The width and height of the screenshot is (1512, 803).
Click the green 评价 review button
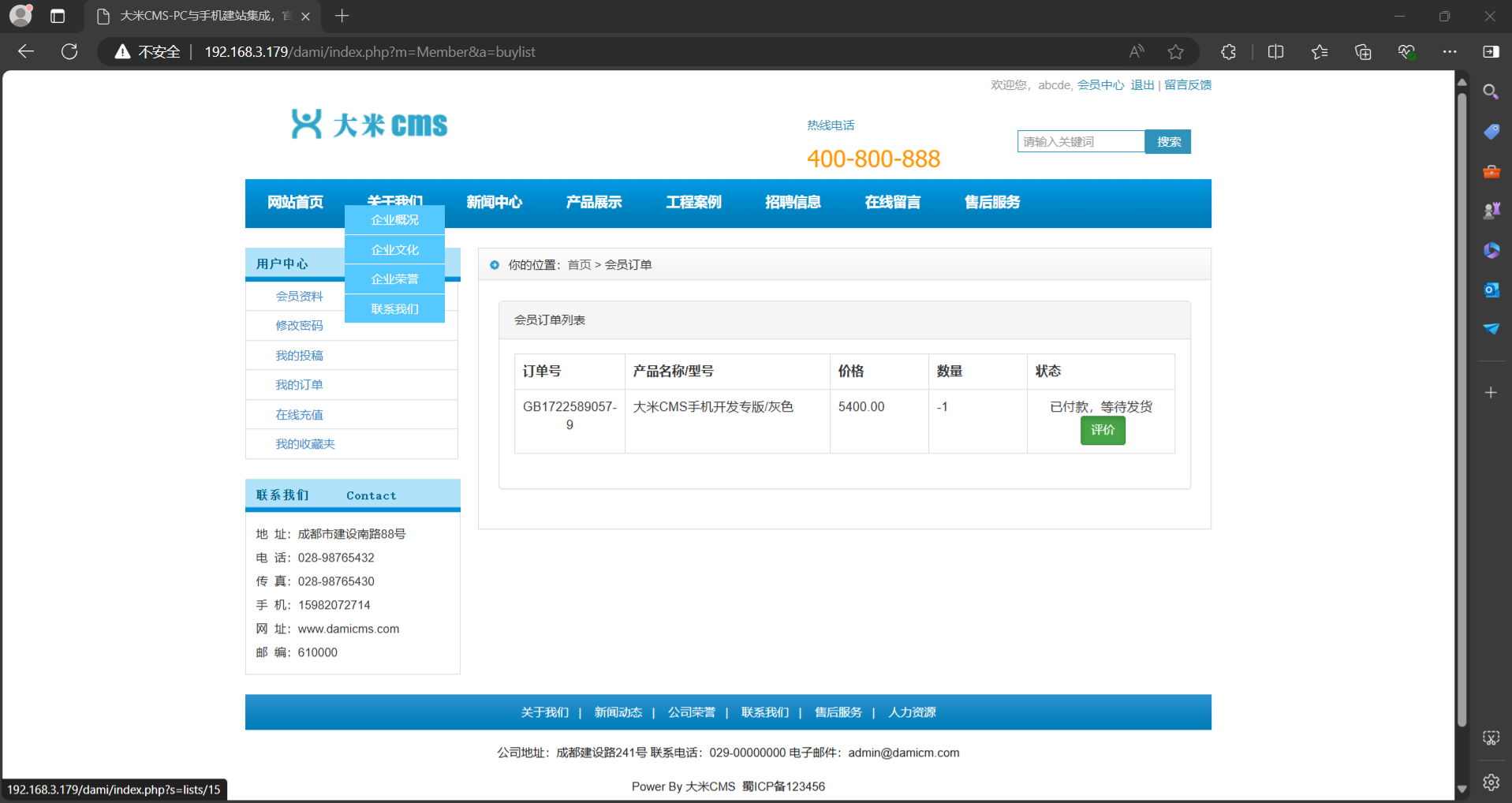pyautogui.click(x=1103, y=431)
